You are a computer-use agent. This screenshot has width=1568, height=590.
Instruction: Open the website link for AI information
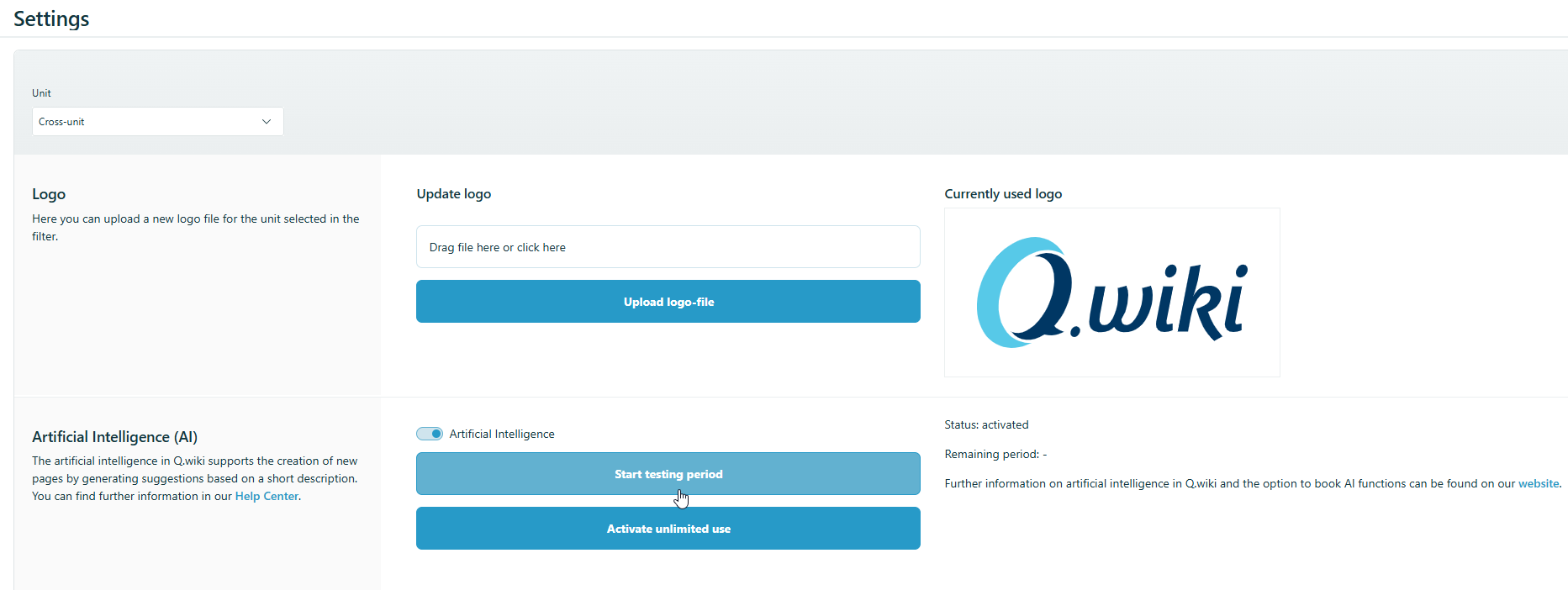tap(1539, 484)
